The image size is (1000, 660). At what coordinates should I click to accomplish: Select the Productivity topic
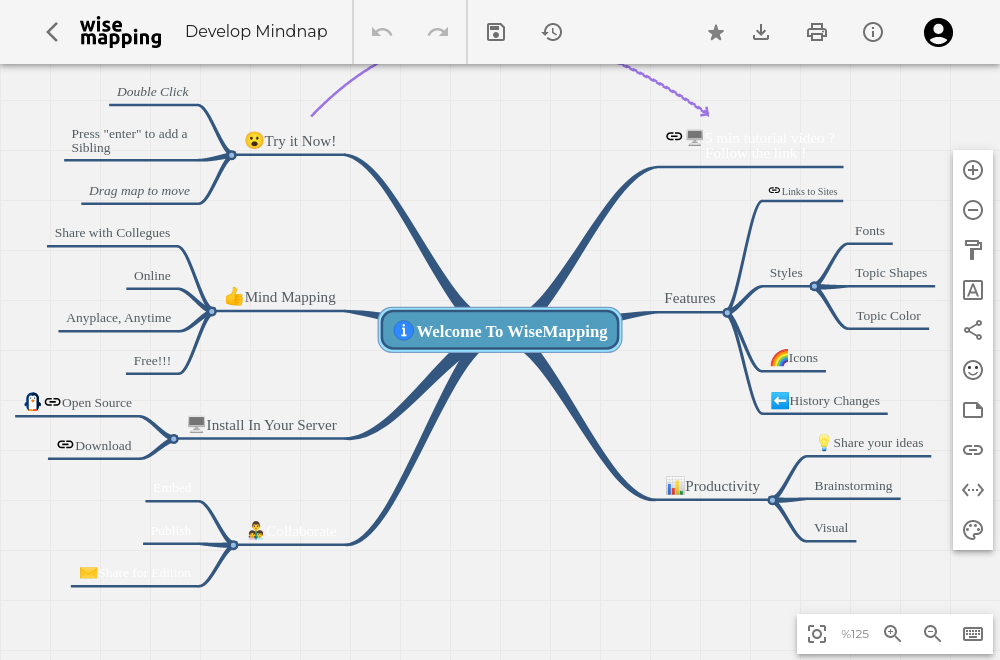click(x=722, y=486)
